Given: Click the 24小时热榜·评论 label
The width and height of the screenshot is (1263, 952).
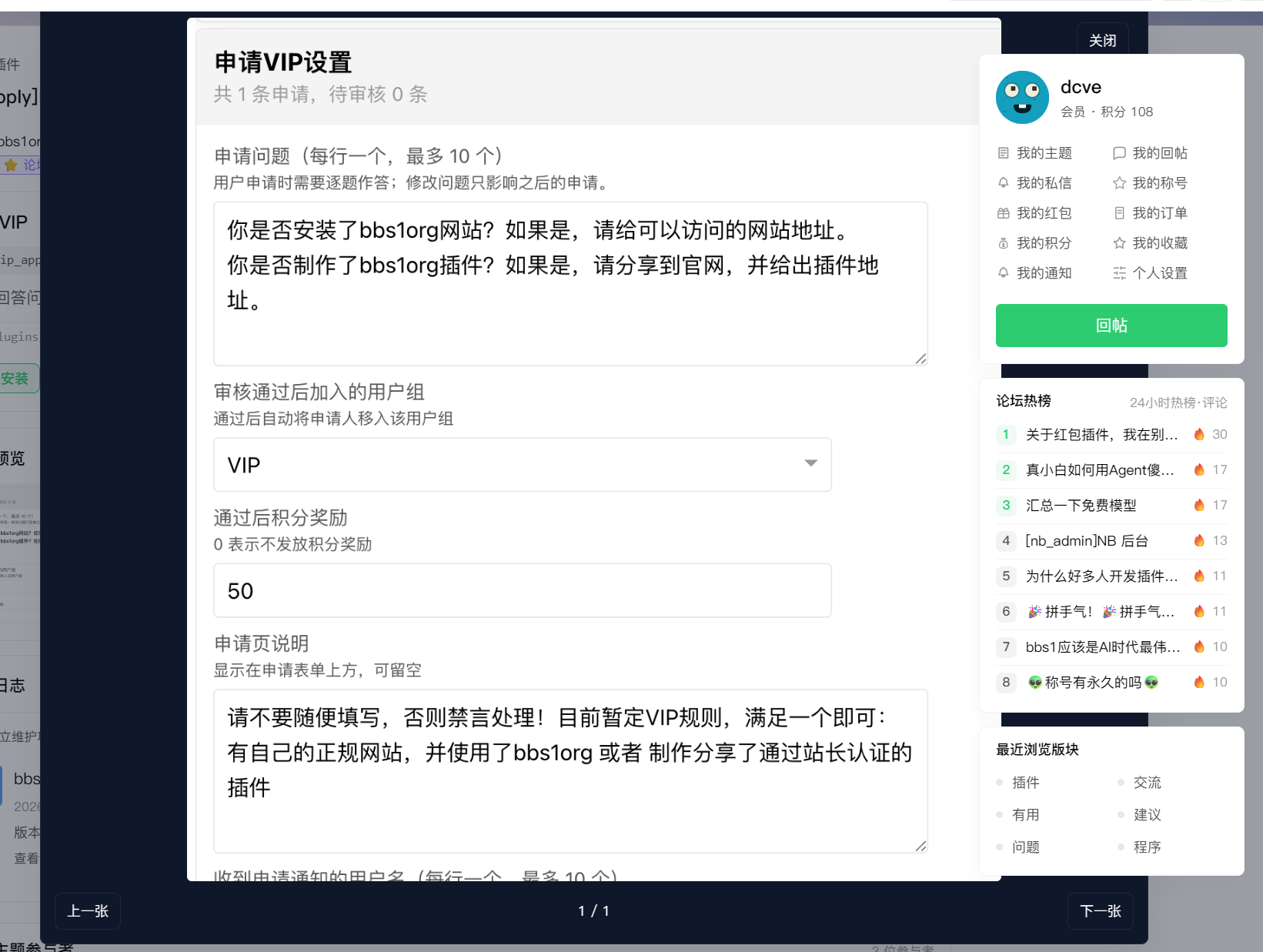Looking at the screenshot, I should (x=1178, y=403).
